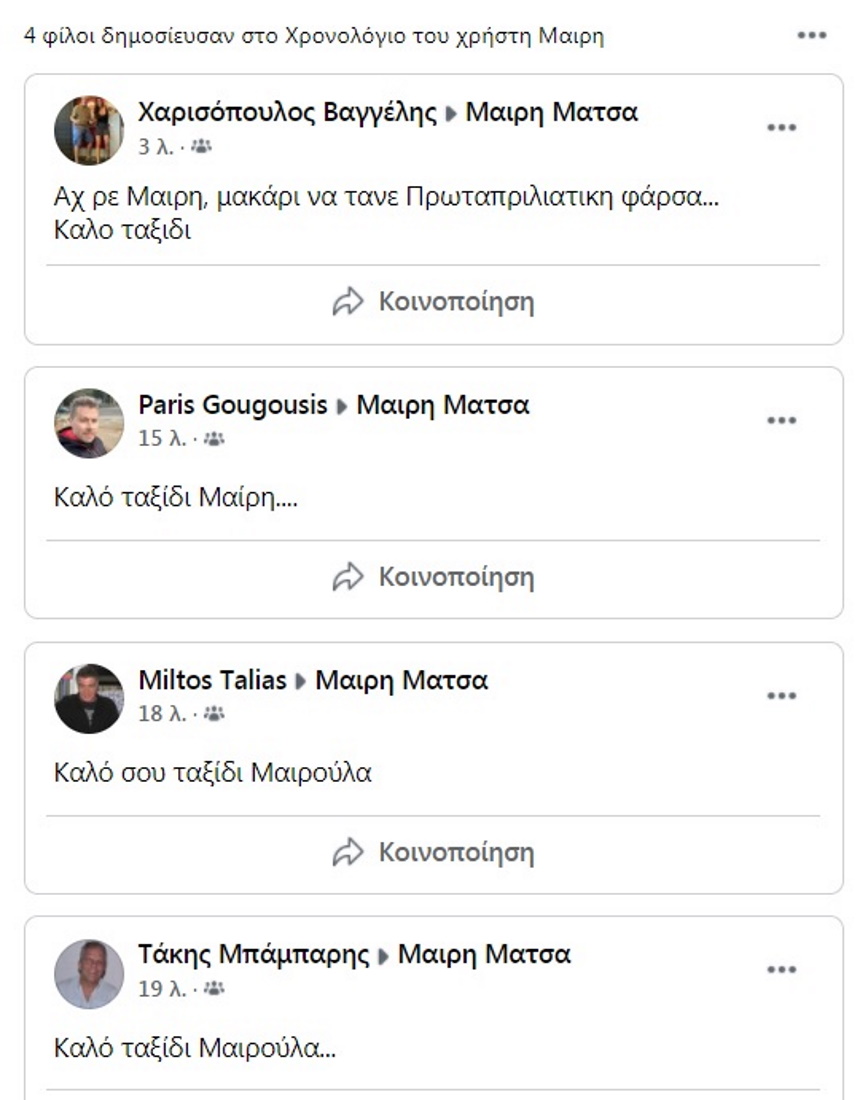Open Paris Gougousis profile picture
Viewport: 860px width, 1100px height.
[x=89, y=423]
